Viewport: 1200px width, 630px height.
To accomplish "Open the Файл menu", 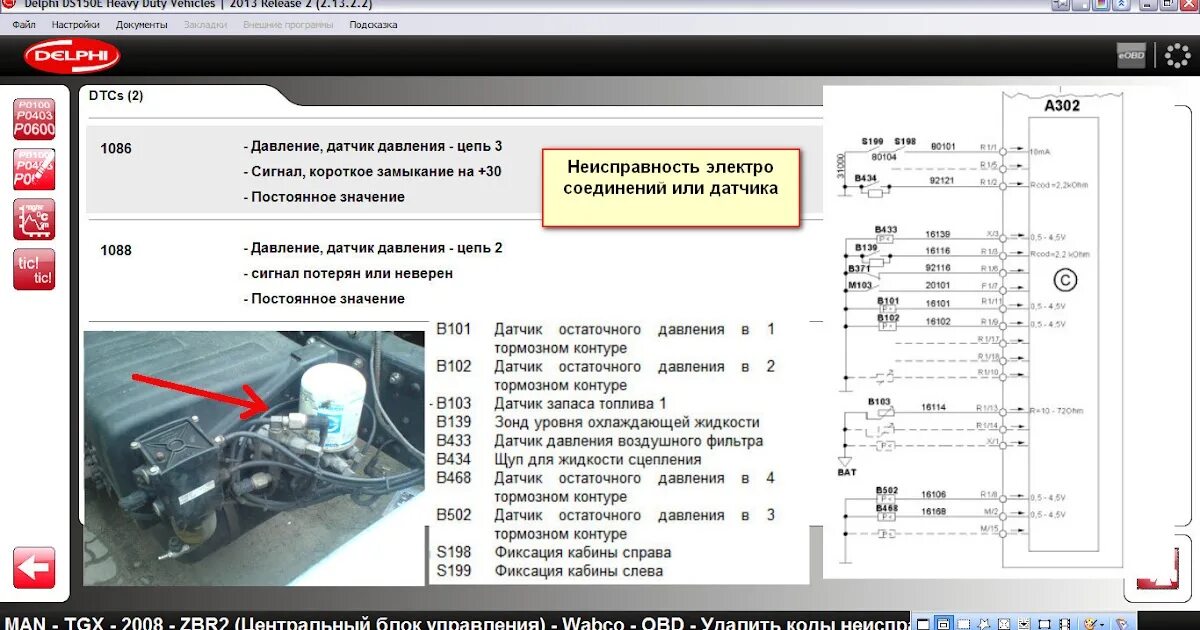I will click(24, 24).
